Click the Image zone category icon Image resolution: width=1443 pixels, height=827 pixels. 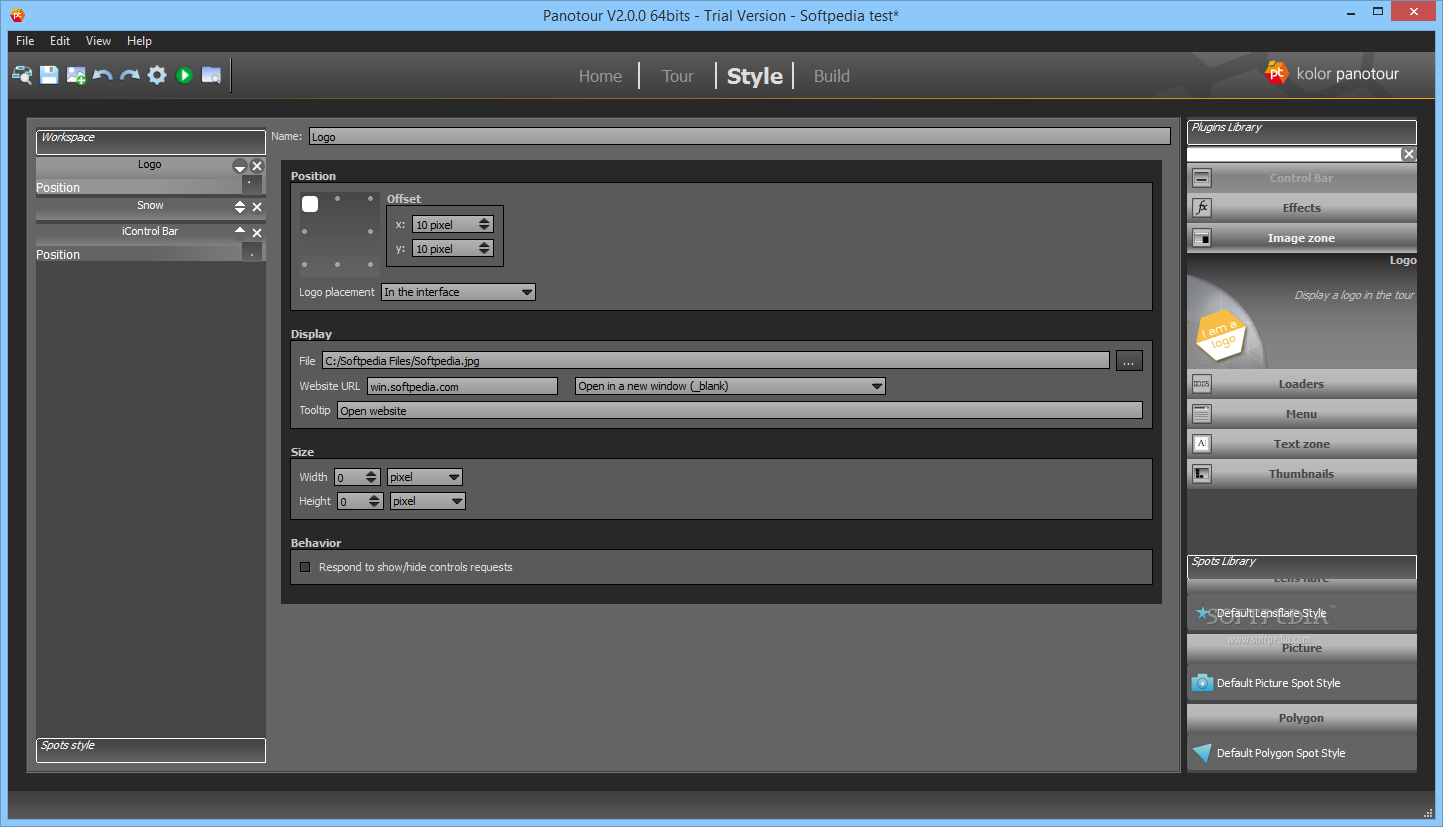[1202, 238]
